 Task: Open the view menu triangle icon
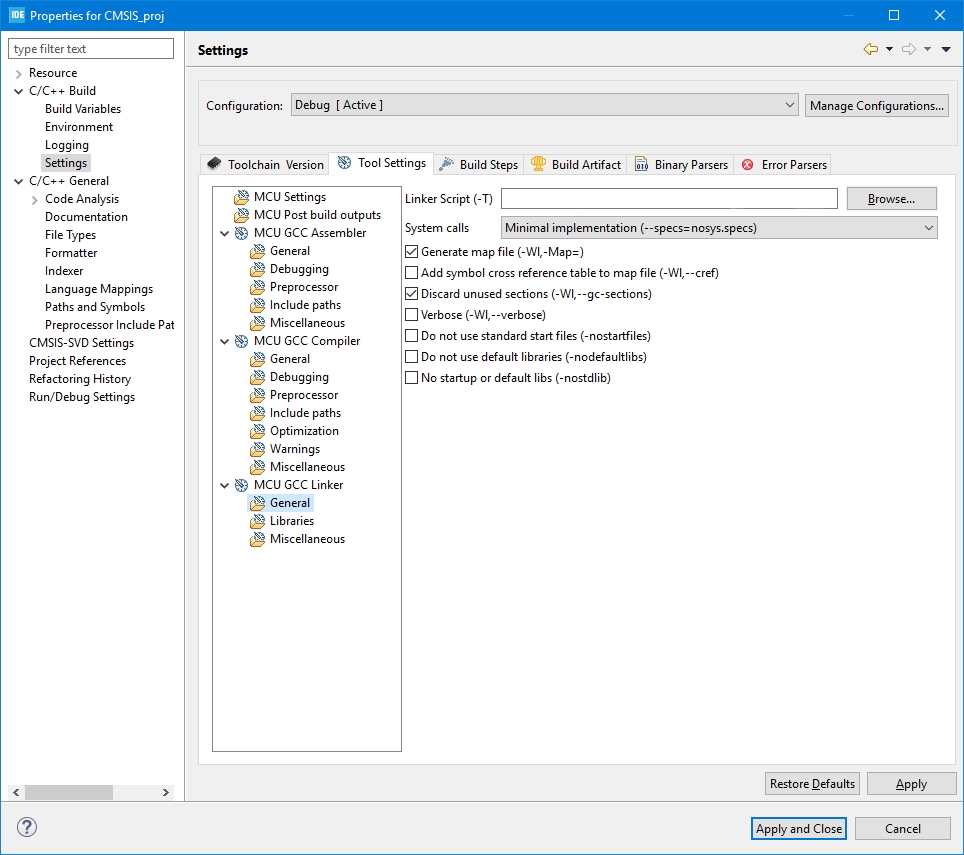pyautogui.click(x=946, y=50)
